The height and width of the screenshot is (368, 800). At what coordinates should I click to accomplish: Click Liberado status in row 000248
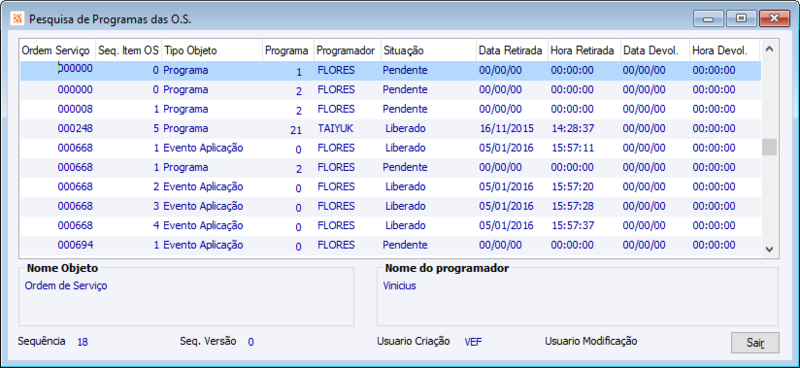point(405,129)
